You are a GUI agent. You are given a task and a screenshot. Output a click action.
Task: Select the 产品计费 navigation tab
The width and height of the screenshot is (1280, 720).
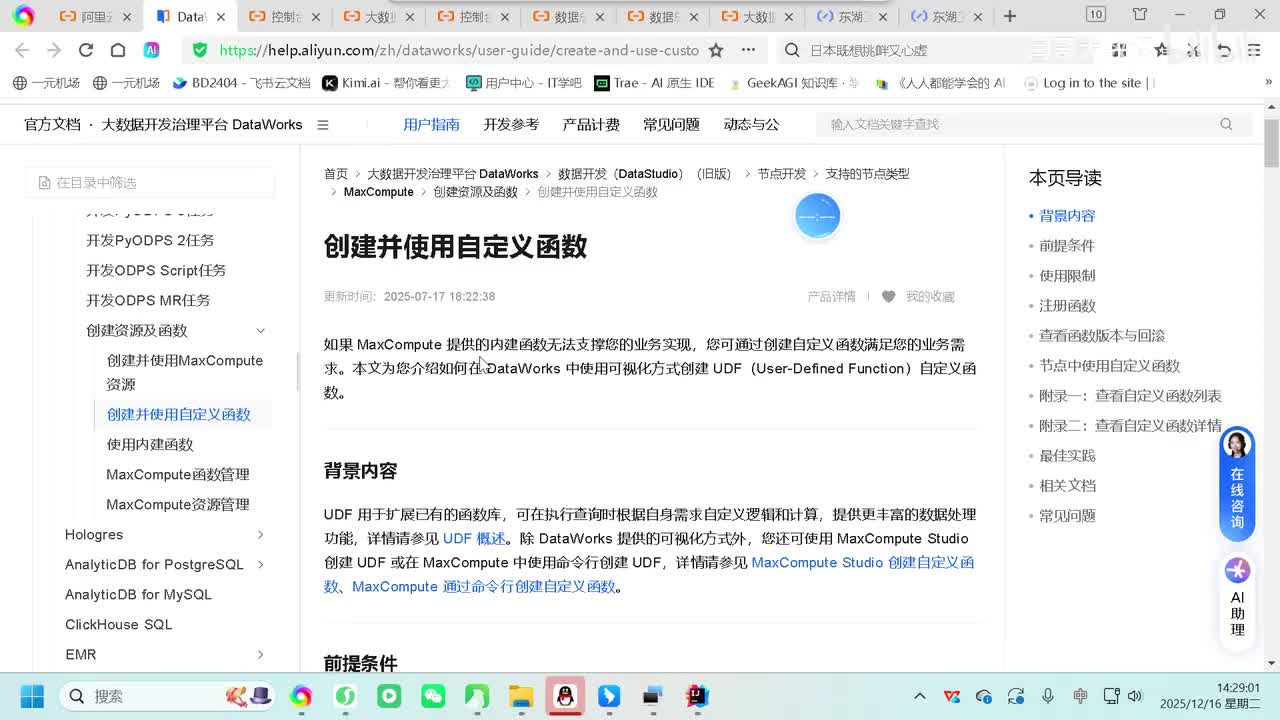click(x=591, y=124)
